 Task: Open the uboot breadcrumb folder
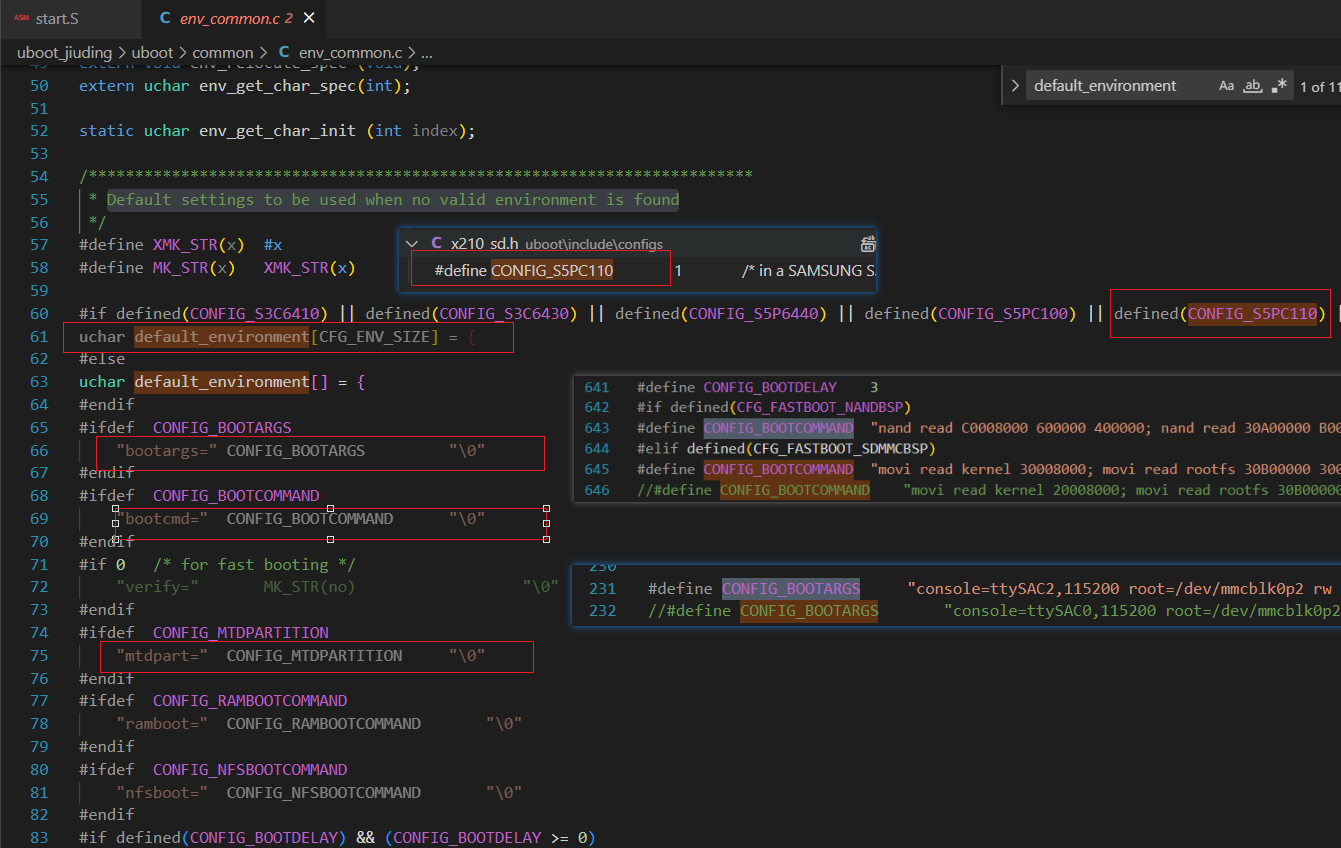(151, 52)
